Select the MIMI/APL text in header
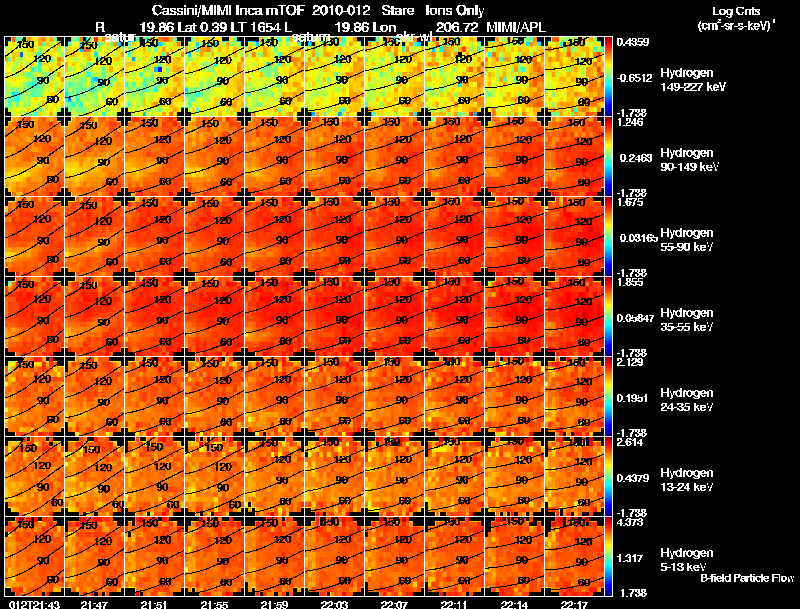 [x=516, y=28]
